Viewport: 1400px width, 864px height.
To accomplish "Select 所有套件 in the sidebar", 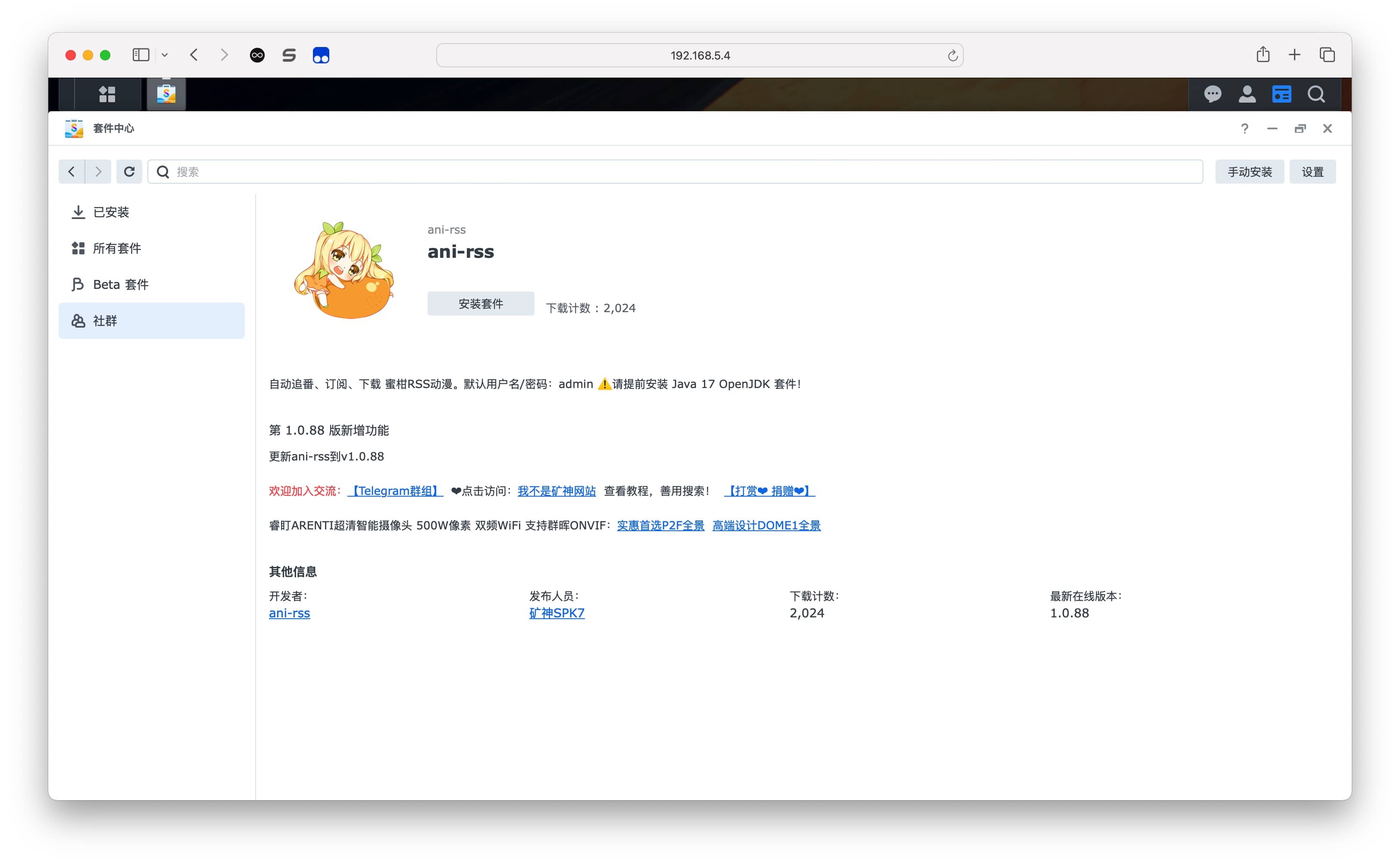I will 151,248.
